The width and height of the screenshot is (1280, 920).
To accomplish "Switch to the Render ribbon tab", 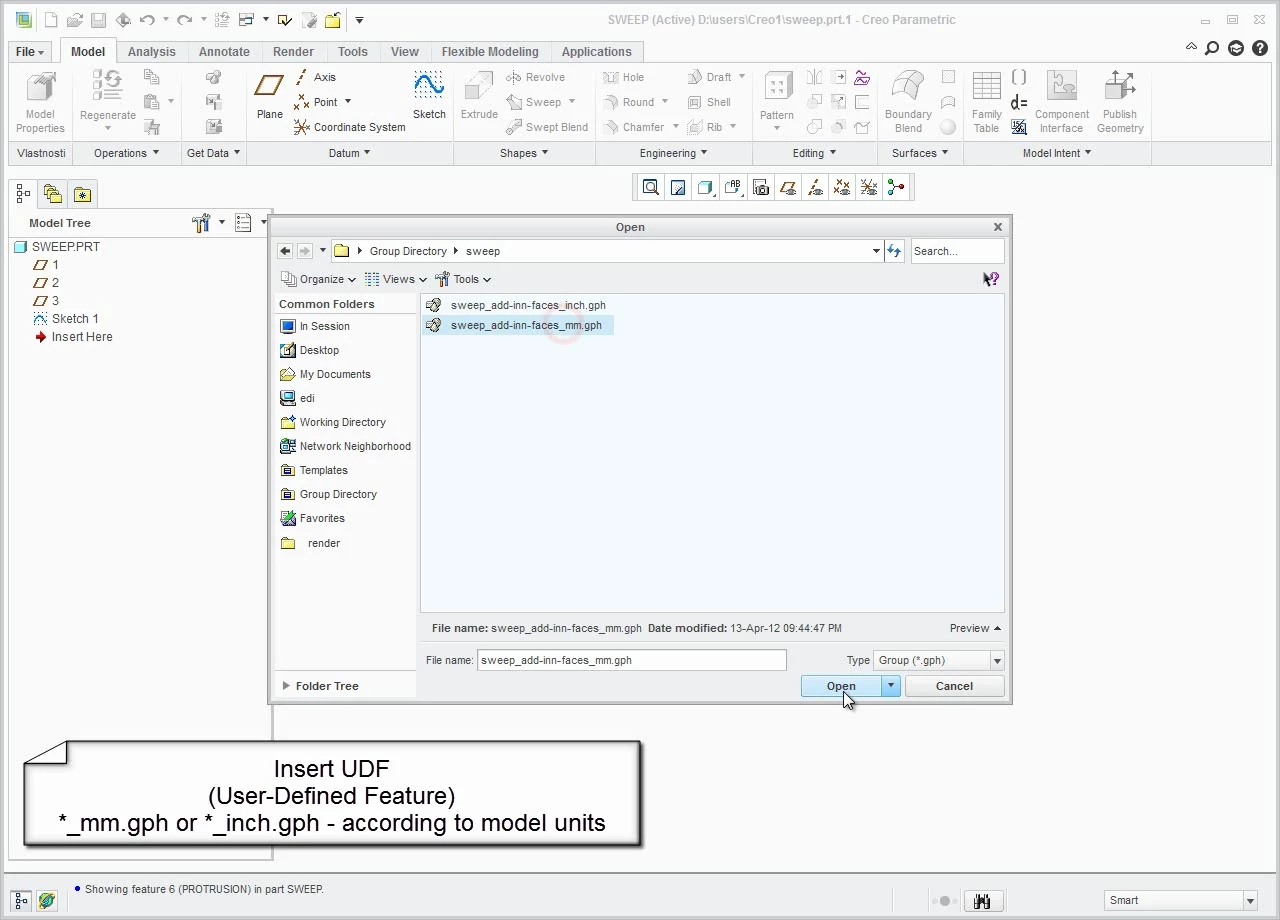I will pyautogui.click(x=293, y=52).
